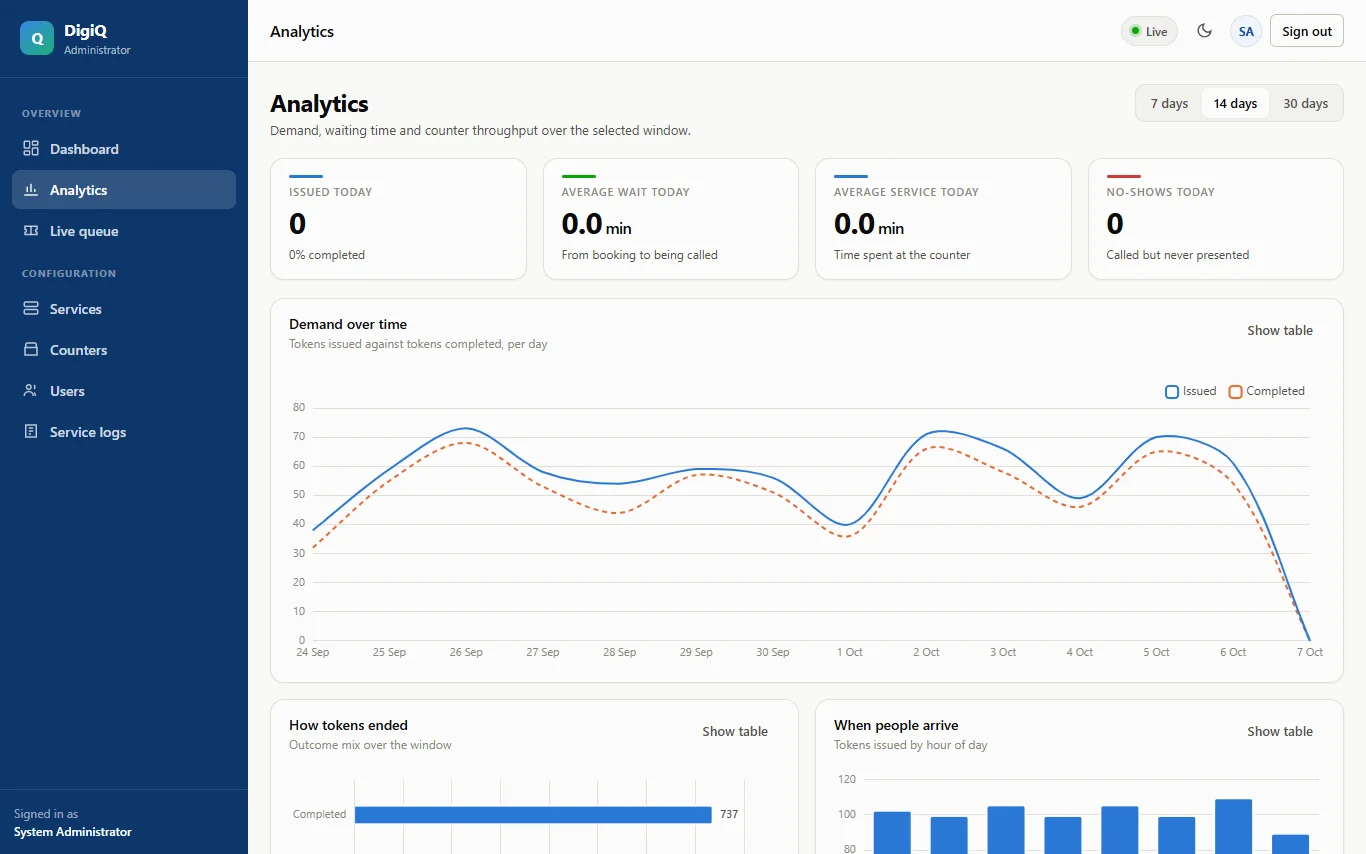This screenshot has width=1366, height=854.
Task: Select the 30 days range
Action: [x=1305, y=103]
